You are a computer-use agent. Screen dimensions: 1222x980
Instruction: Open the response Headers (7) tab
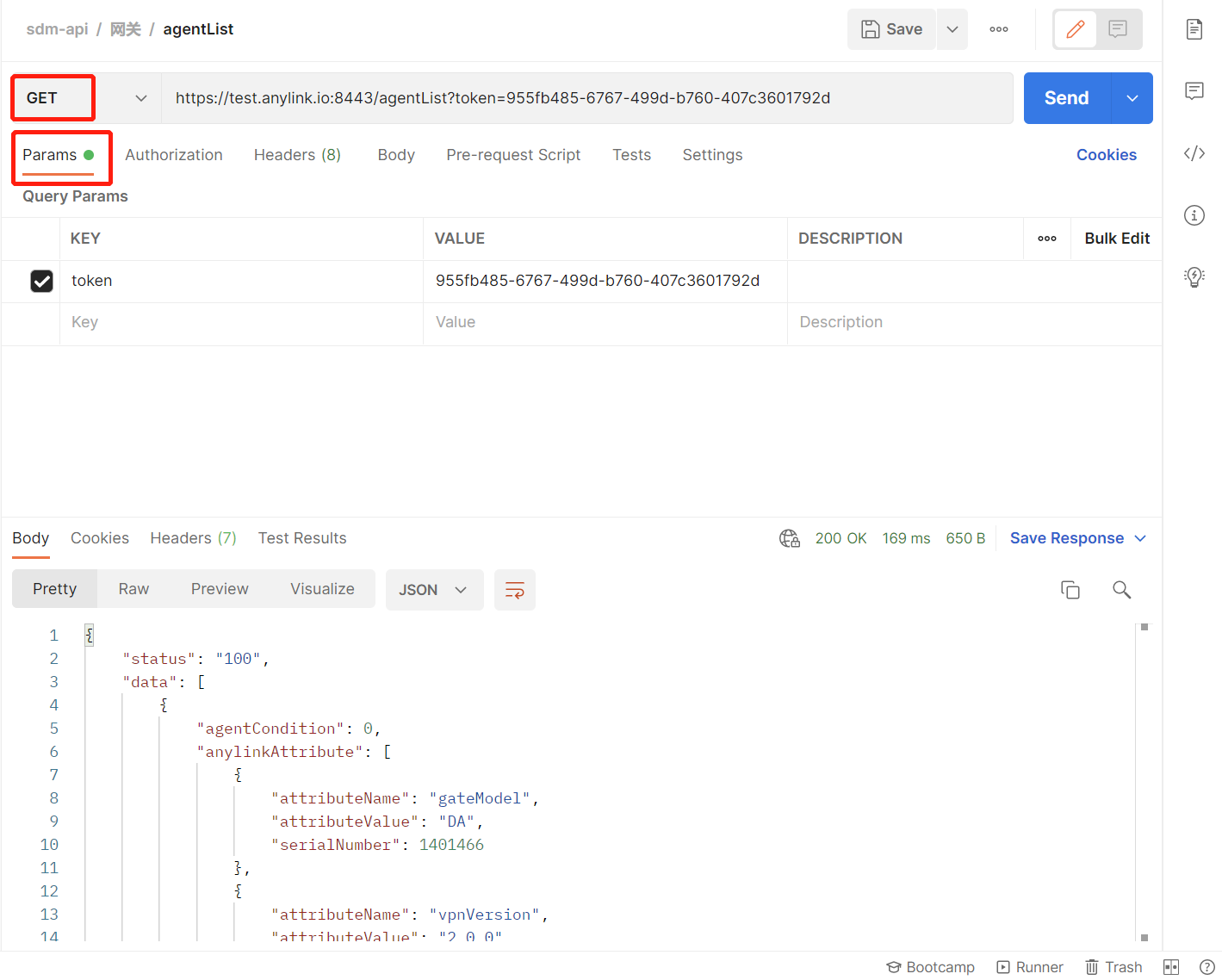click(193, 538)
